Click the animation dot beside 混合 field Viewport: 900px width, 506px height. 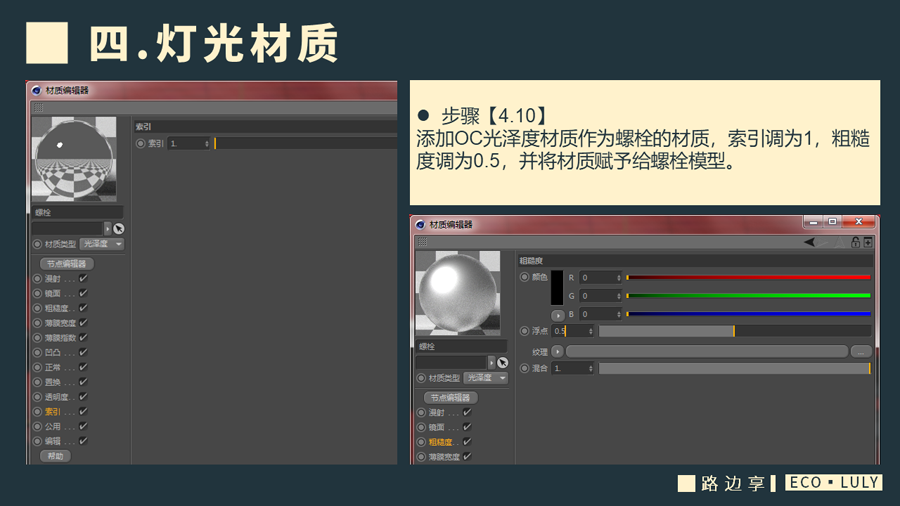click(x=525, y=368)
